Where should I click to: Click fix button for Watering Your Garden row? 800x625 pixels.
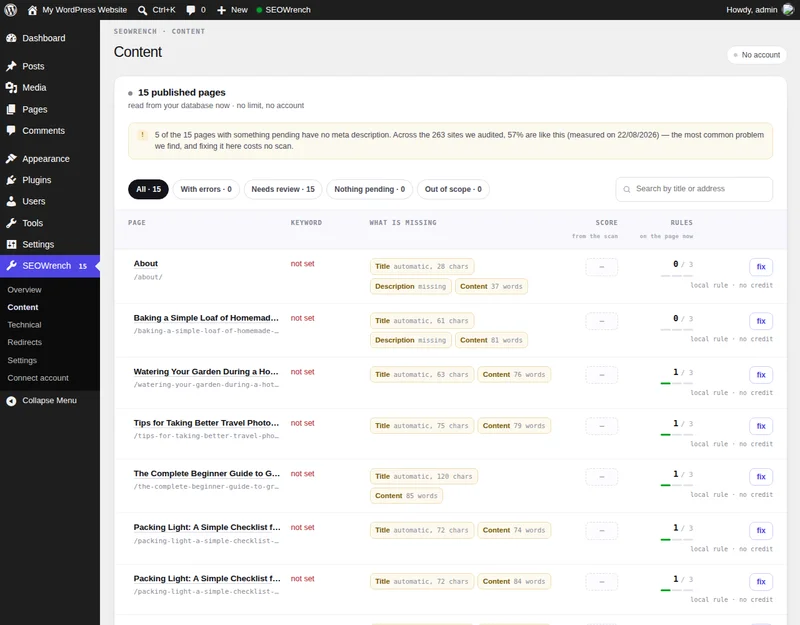761,375
